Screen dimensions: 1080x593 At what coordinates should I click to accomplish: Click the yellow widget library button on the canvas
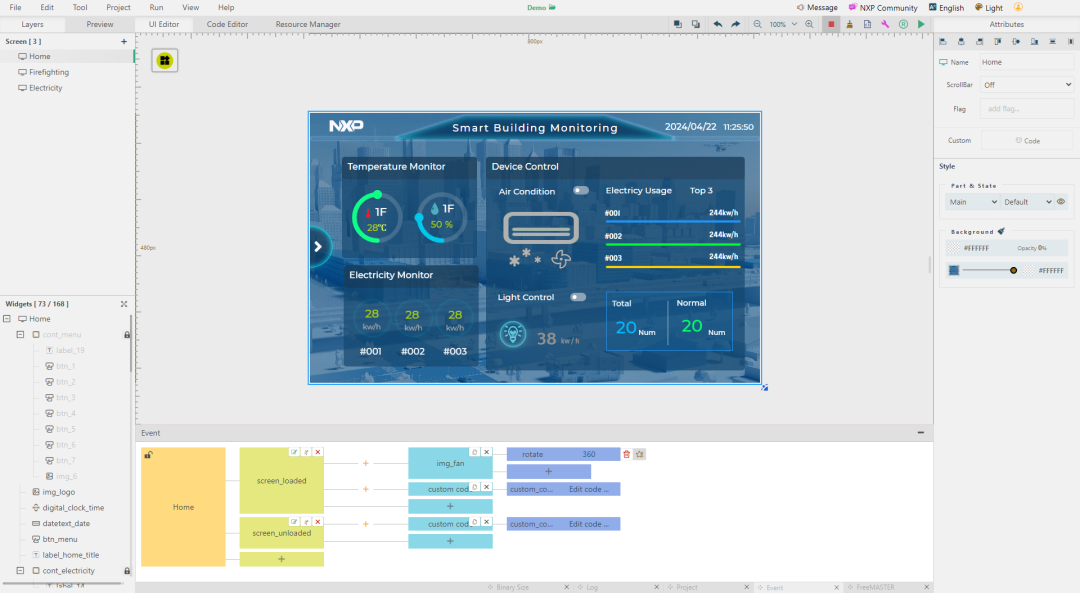[165, 61]
